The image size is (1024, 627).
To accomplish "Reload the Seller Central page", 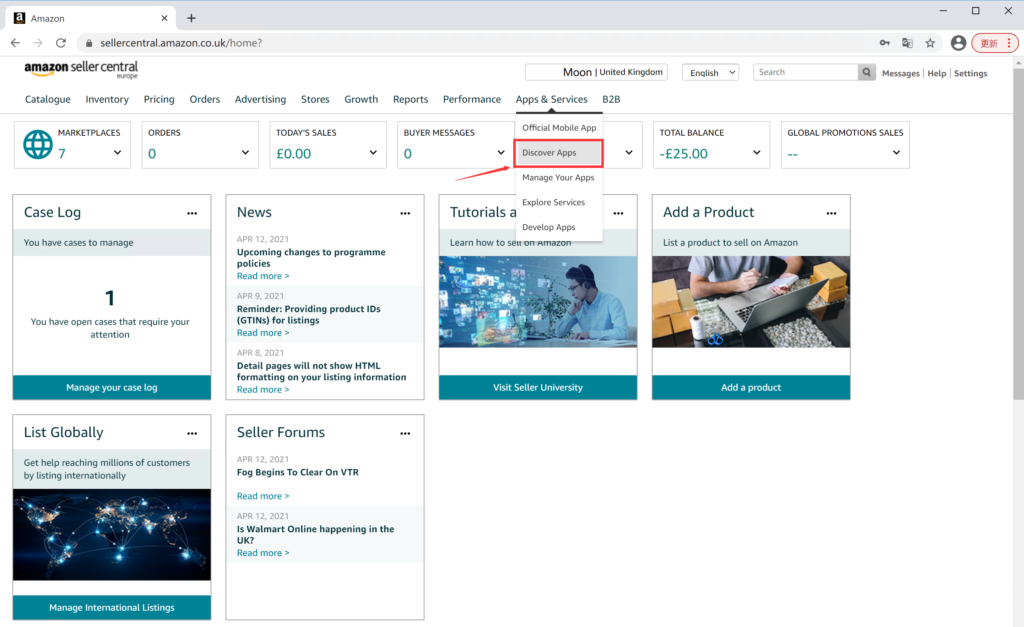I will 61,43.
